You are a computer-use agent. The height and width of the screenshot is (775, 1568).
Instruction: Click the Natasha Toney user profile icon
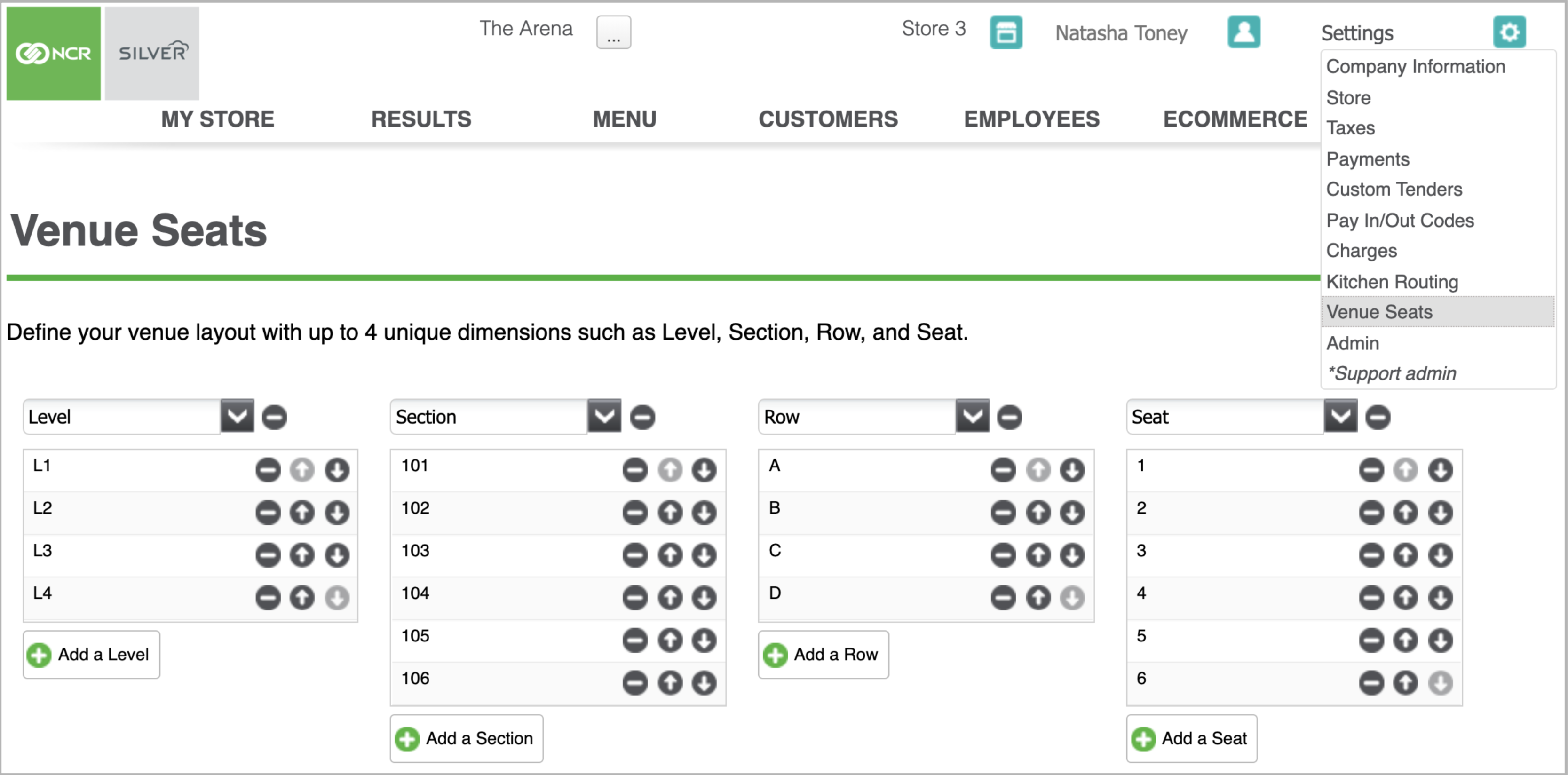coord(1243,32)
